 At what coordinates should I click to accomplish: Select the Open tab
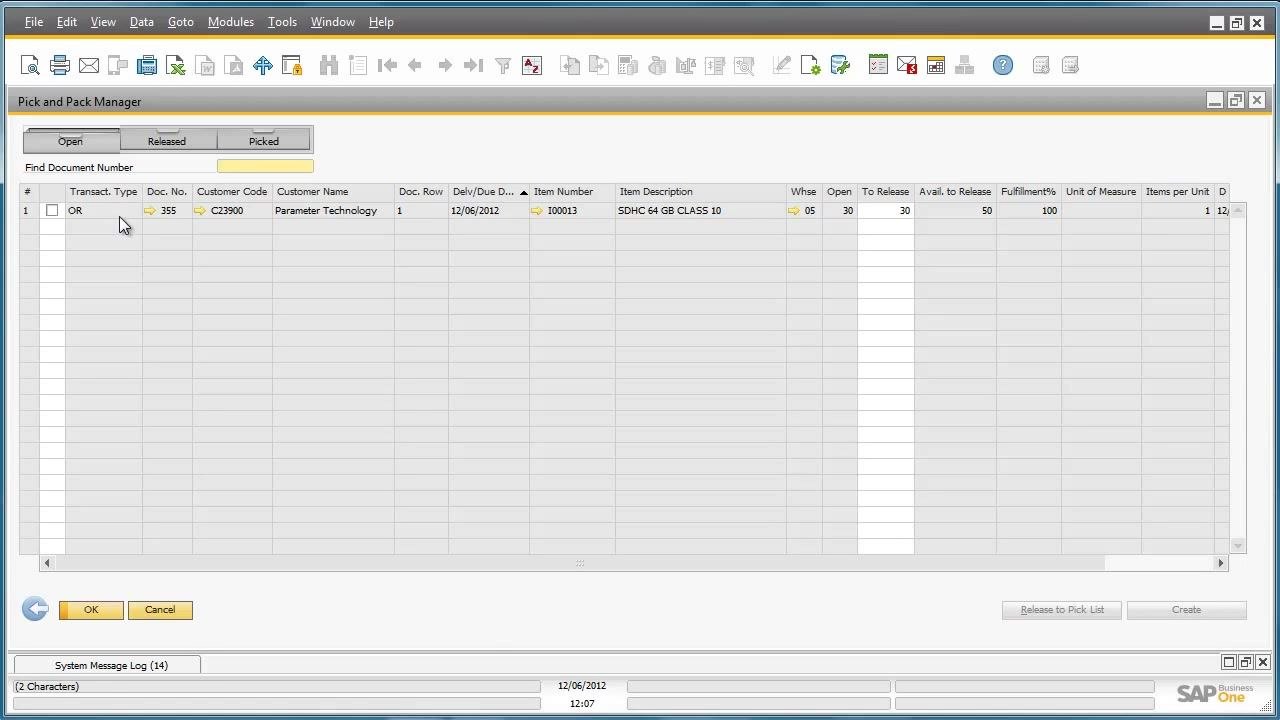71,140
